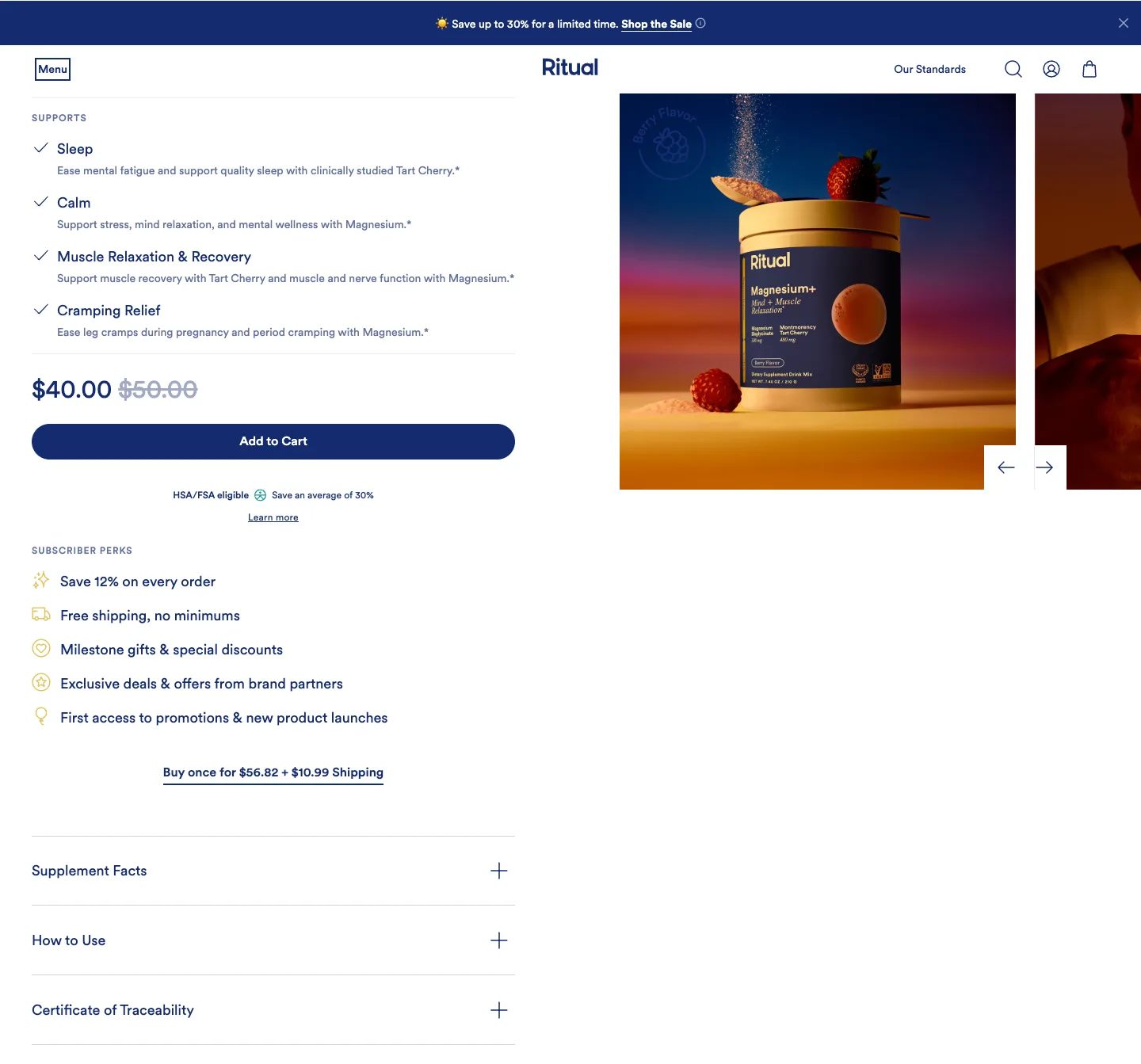Click the checkmark beside Calm
1141x1064 pixels.
(41, 202)
